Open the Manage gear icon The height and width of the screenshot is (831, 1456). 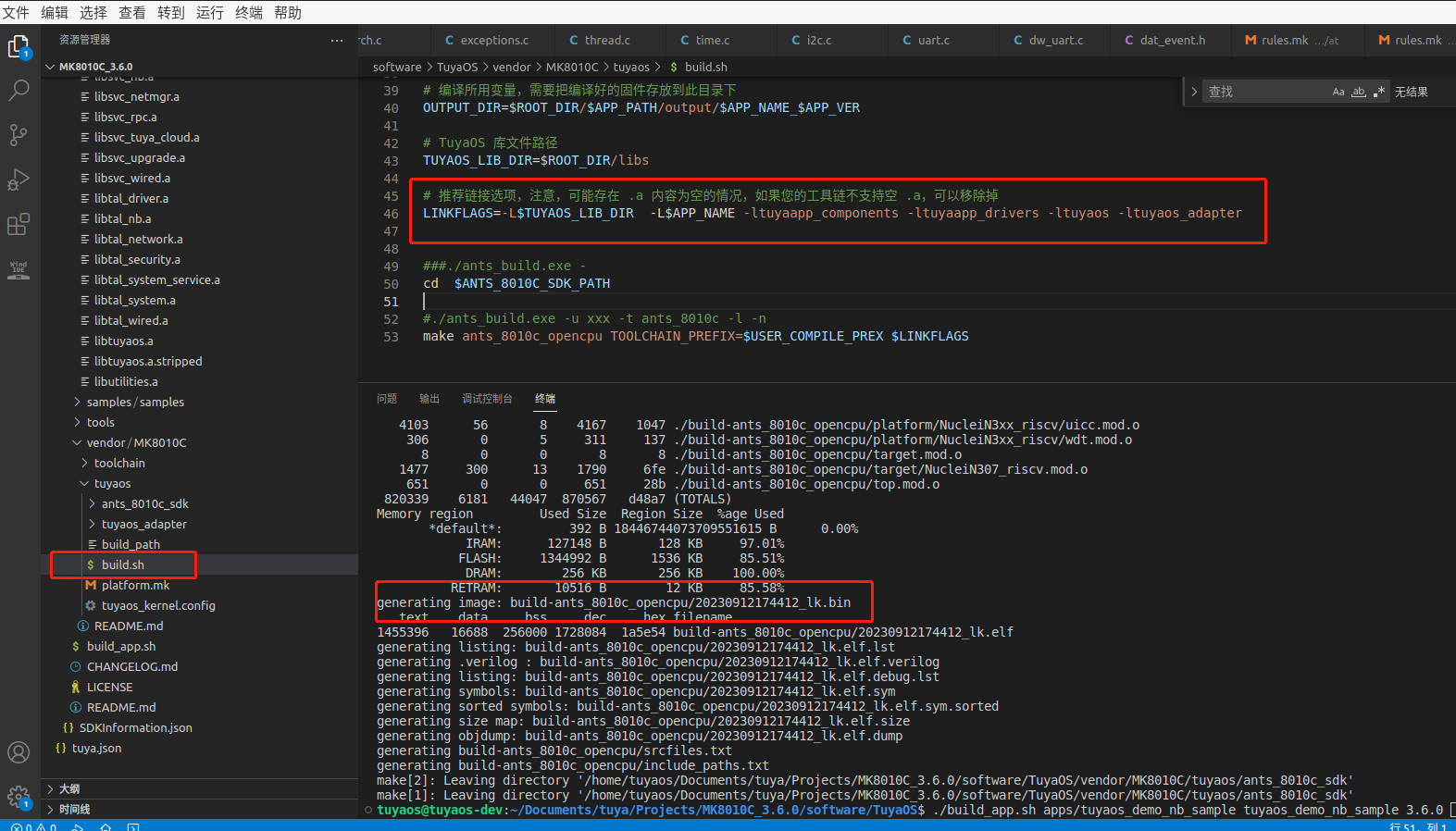click(x=19, y=797)
